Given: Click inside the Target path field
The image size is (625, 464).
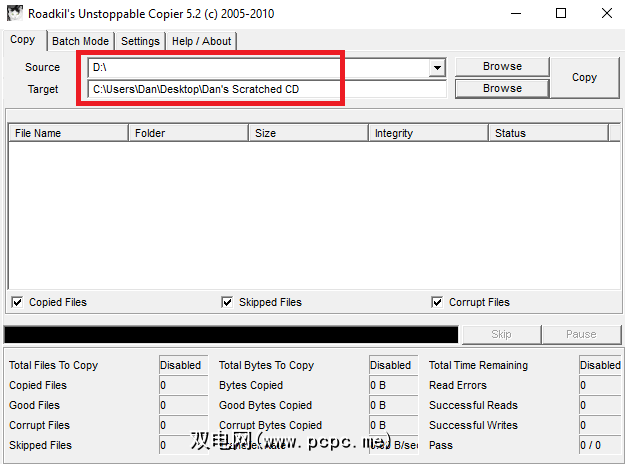Looking at the screenshot, I should point(267,89).
